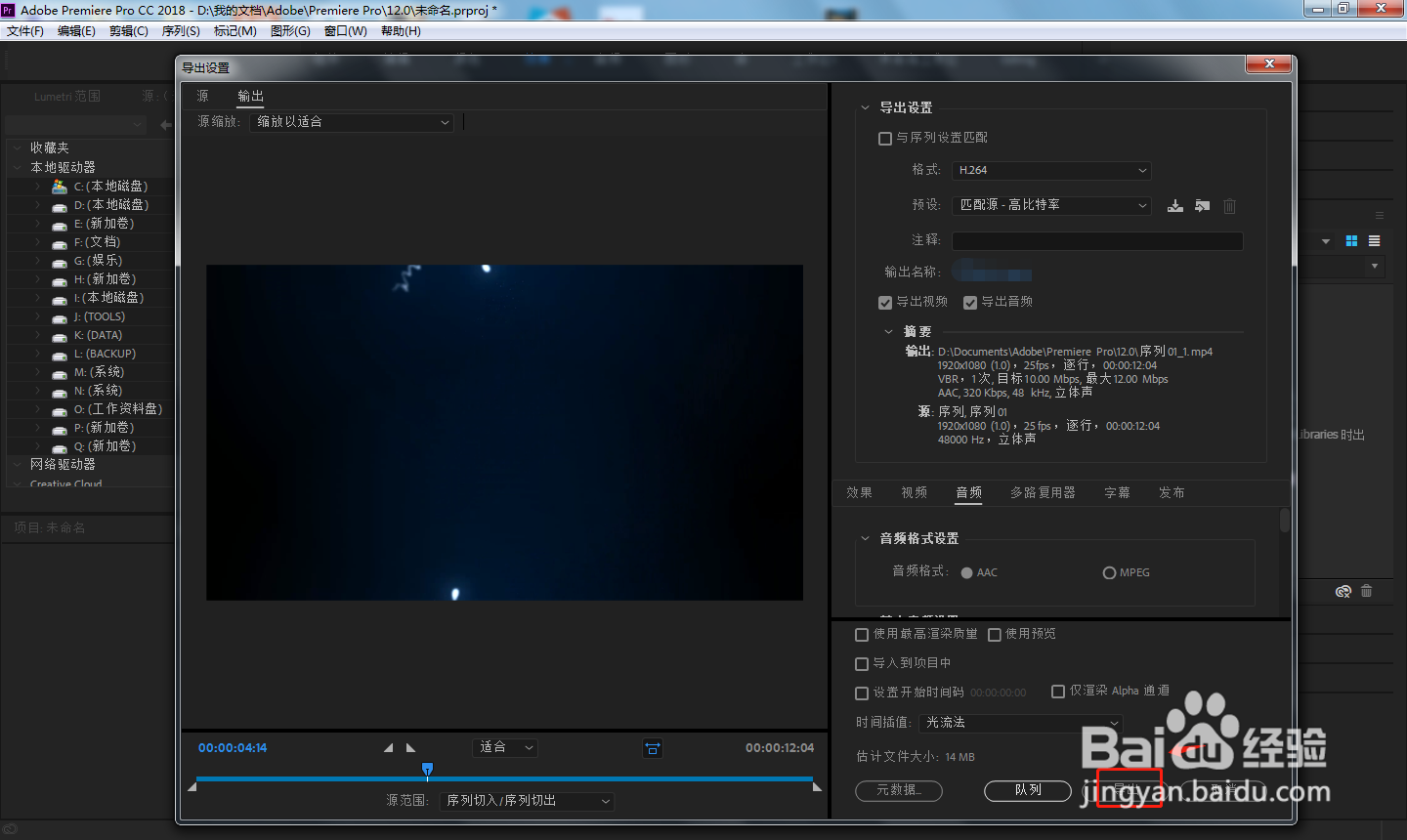Open the 序列(S) menu
This screenshot has width=1407, height=840.
tap(181, 31)
